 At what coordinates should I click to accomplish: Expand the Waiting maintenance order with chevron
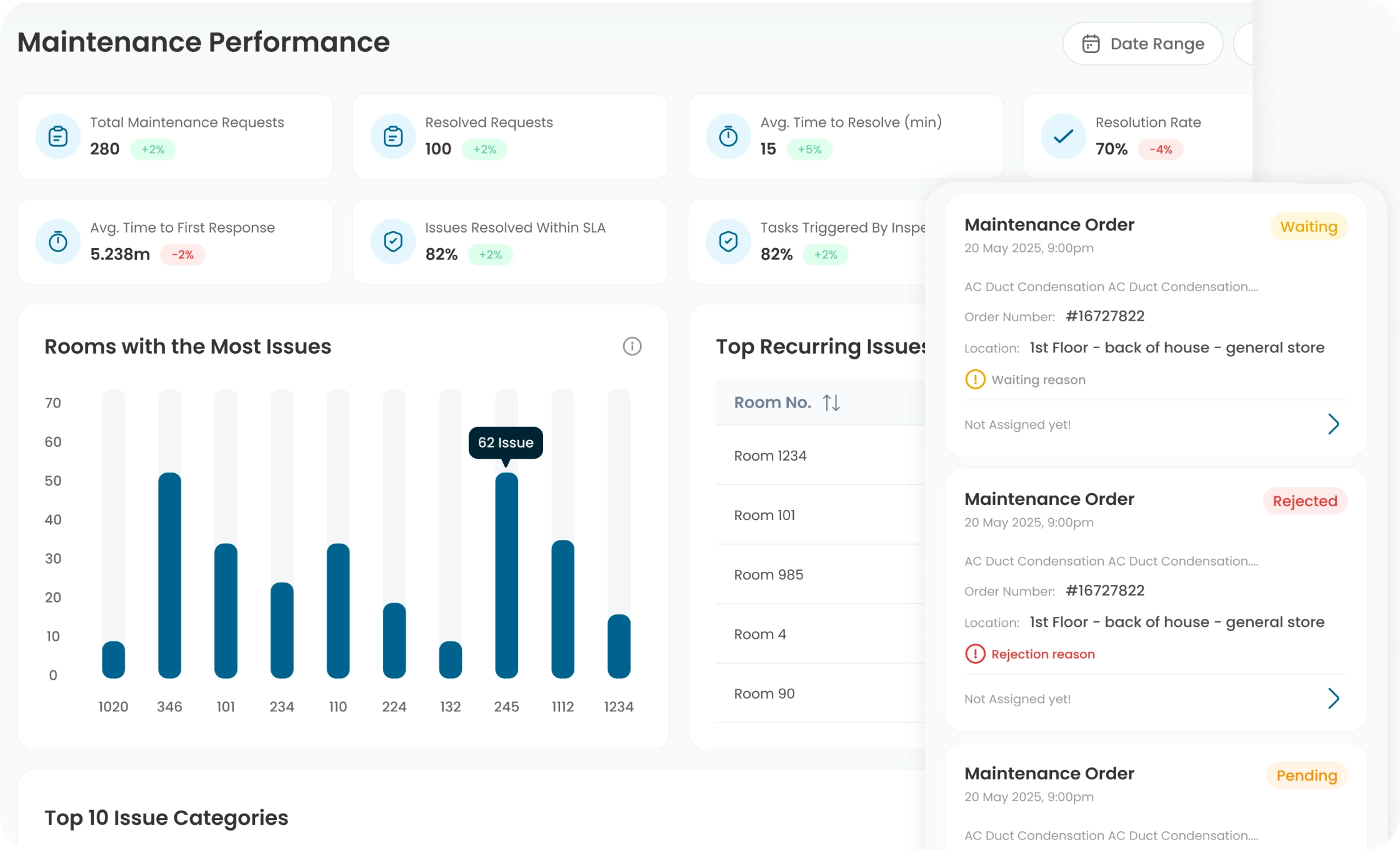[1333, 424]
